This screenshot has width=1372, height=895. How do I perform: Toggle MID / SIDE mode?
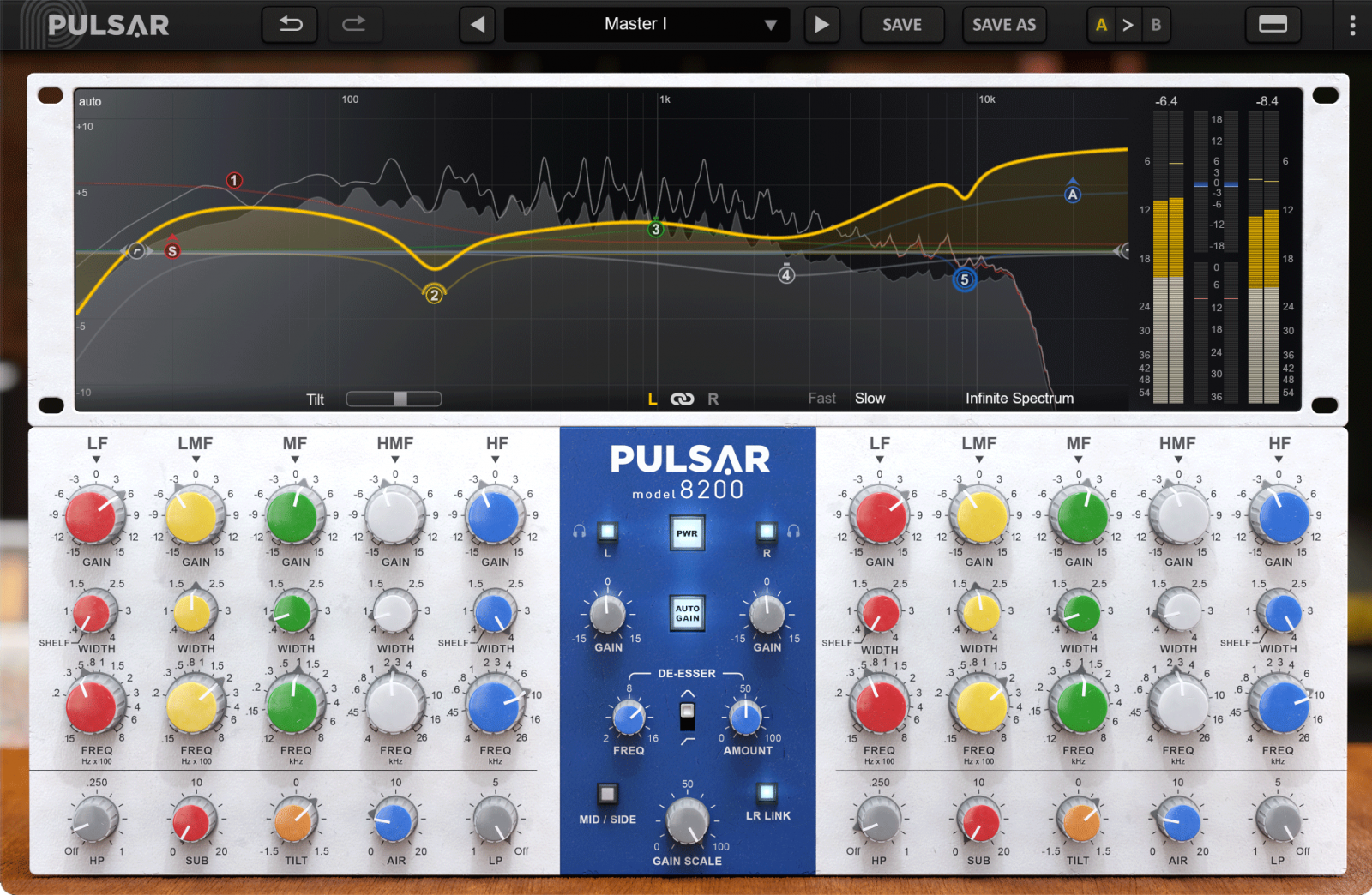[x=609, y=793]
